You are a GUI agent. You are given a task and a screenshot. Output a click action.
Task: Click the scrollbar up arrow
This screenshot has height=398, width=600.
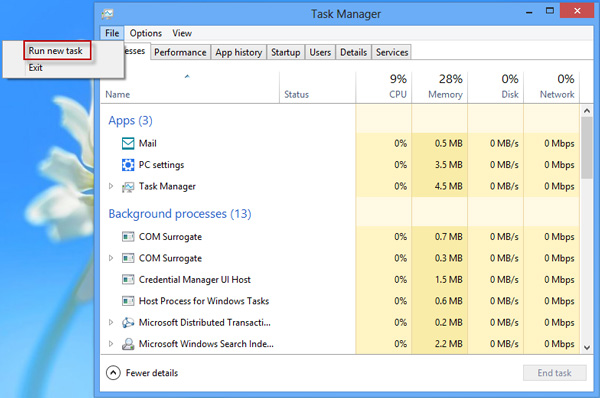(x=587, y=111)
